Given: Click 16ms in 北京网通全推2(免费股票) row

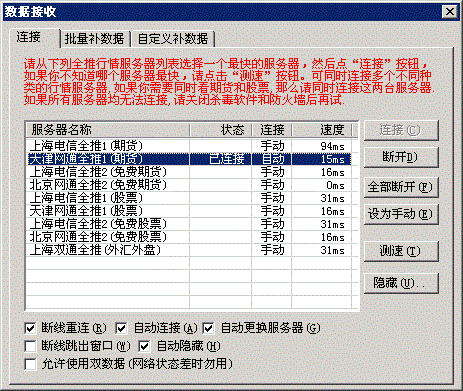Looking at the screenshot, I should point(332,237).
